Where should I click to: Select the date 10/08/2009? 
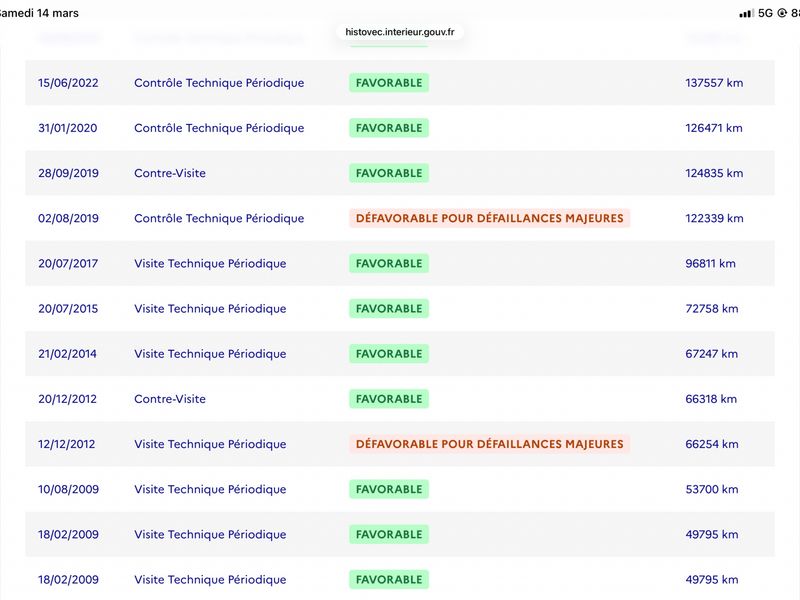click(68, 489)
